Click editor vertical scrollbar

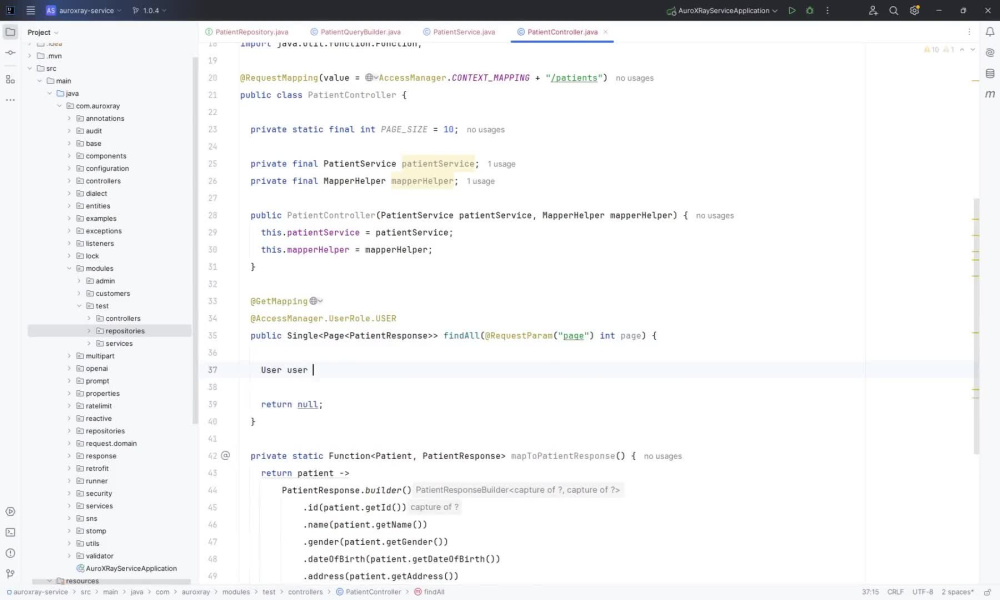click(x=976, y=326)
